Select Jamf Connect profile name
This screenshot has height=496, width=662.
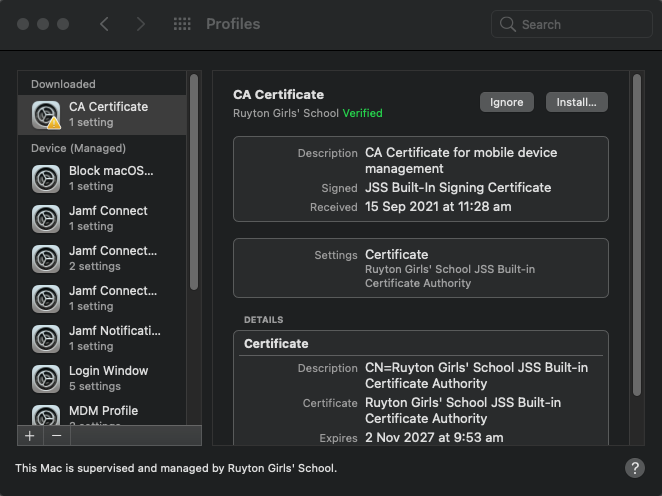108,211
